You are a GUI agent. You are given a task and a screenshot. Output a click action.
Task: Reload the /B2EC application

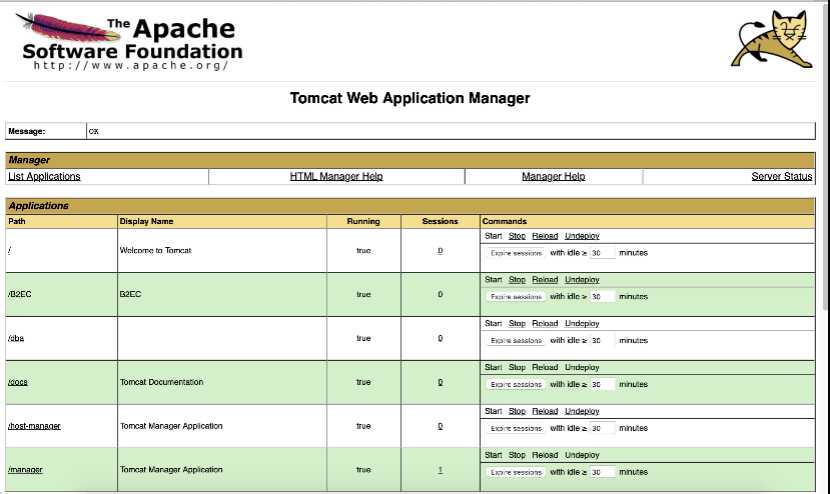click(x=545, y=280)
